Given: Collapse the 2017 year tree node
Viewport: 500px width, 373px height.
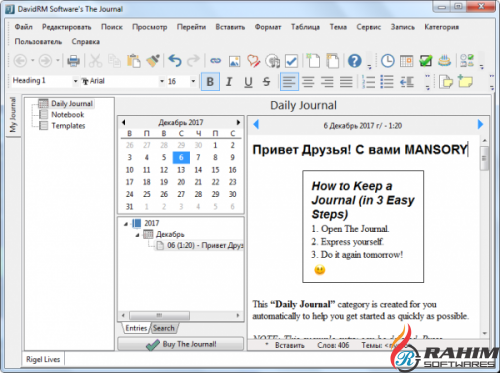Looking at the screenshot, I should point(126,224).
